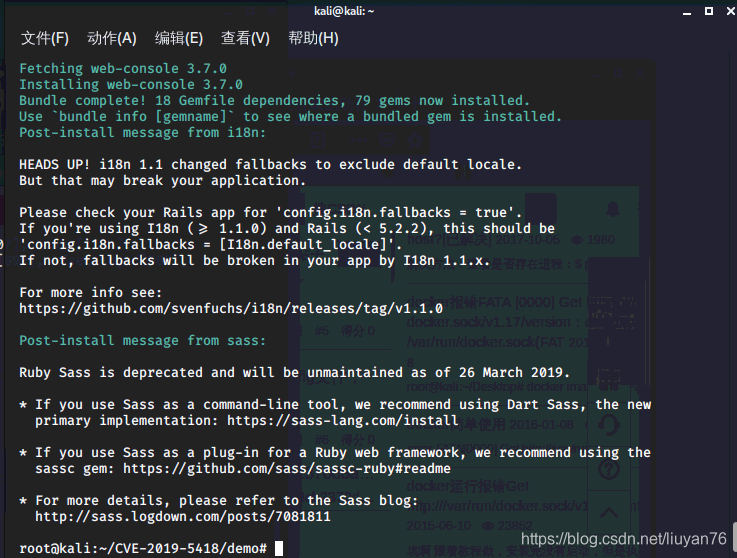Click the 'Fetching web-console 3.7.0' line
This screenshot has height=558, width=737.
point(123,69)
